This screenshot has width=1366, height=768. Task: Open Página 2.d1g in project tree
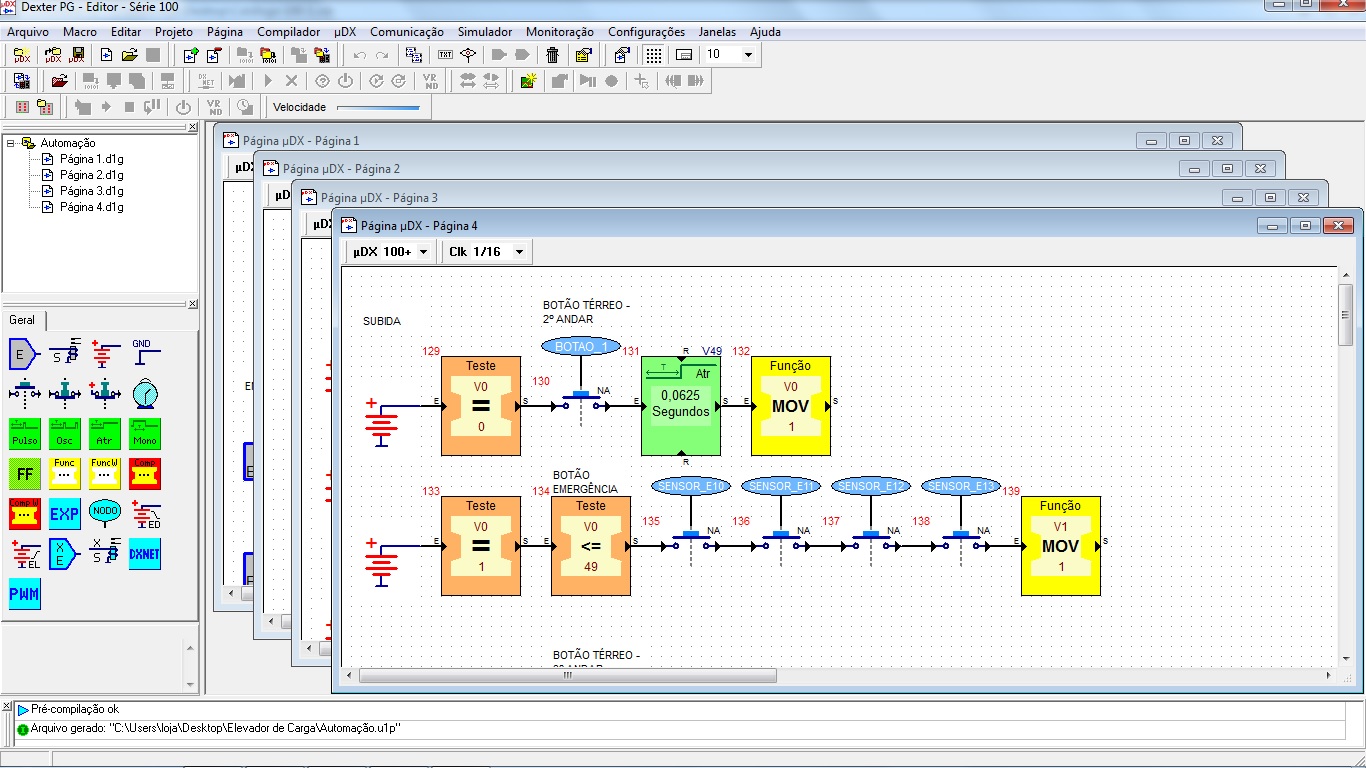click(91, 175)
